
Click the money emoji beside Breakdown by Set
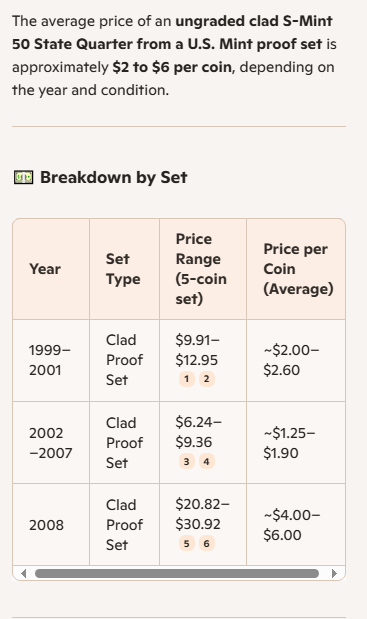click(24, 177)
